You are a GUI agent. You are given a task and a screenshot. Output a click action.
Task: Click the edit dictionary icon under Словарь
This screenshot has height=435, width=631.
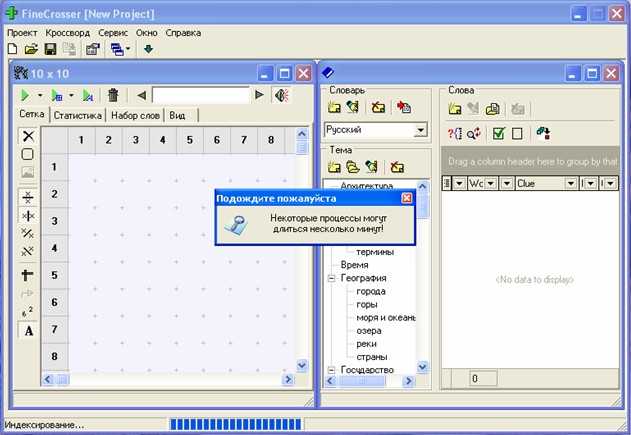(x=353, y=107)
